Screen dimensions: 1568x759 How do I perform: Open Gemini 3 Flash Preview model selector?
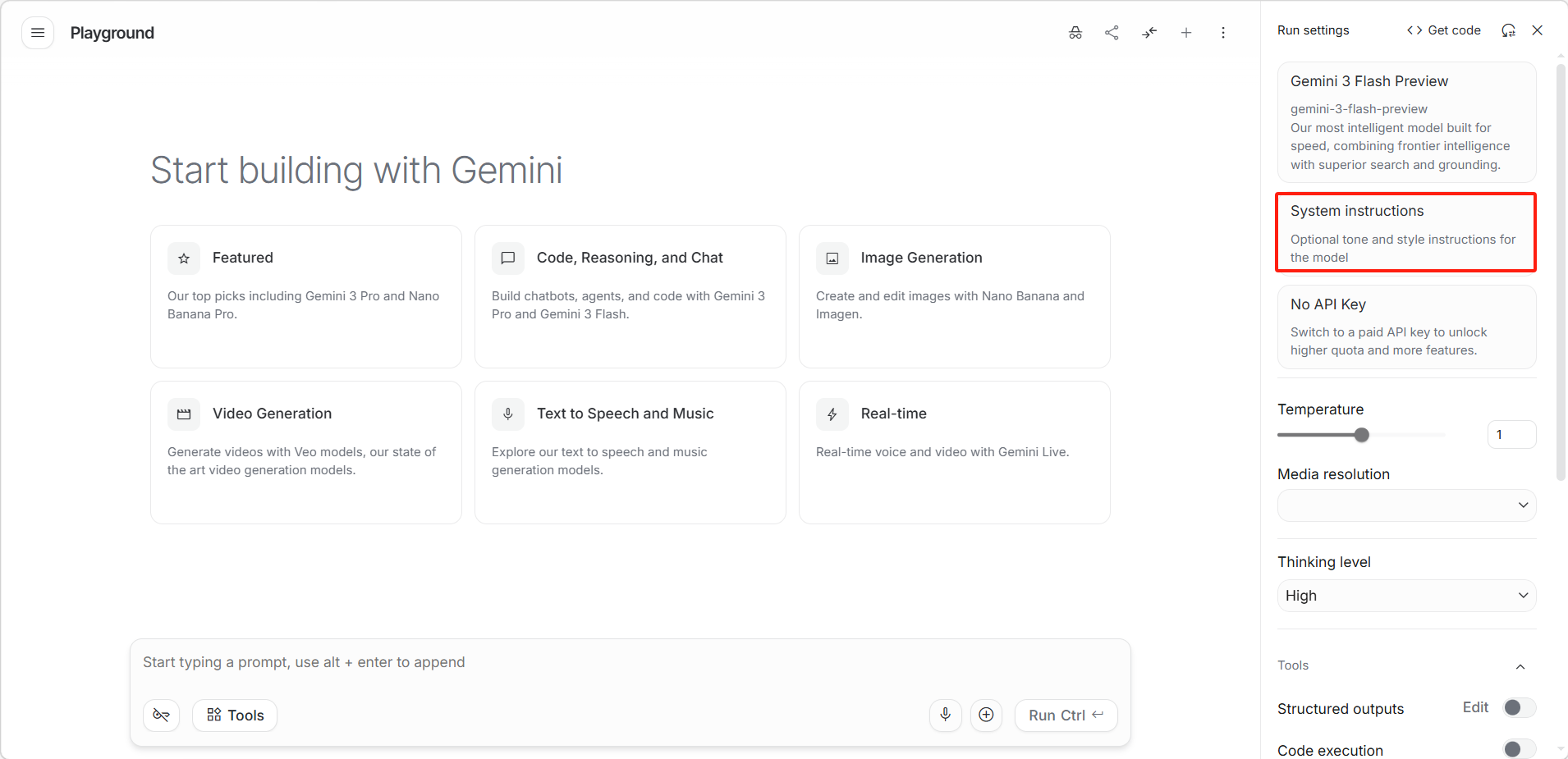coord(1407,122)
